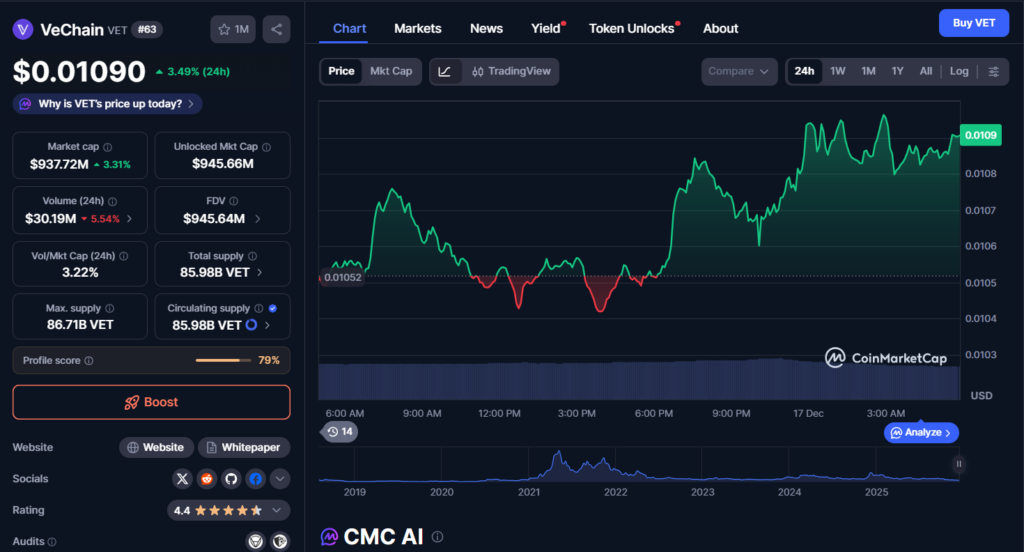Expand the Rating 4.4 dropdown
Image resolution: width=1024 pixels, height=552 pixels.
pyautogui.click(x=229, y=510)
